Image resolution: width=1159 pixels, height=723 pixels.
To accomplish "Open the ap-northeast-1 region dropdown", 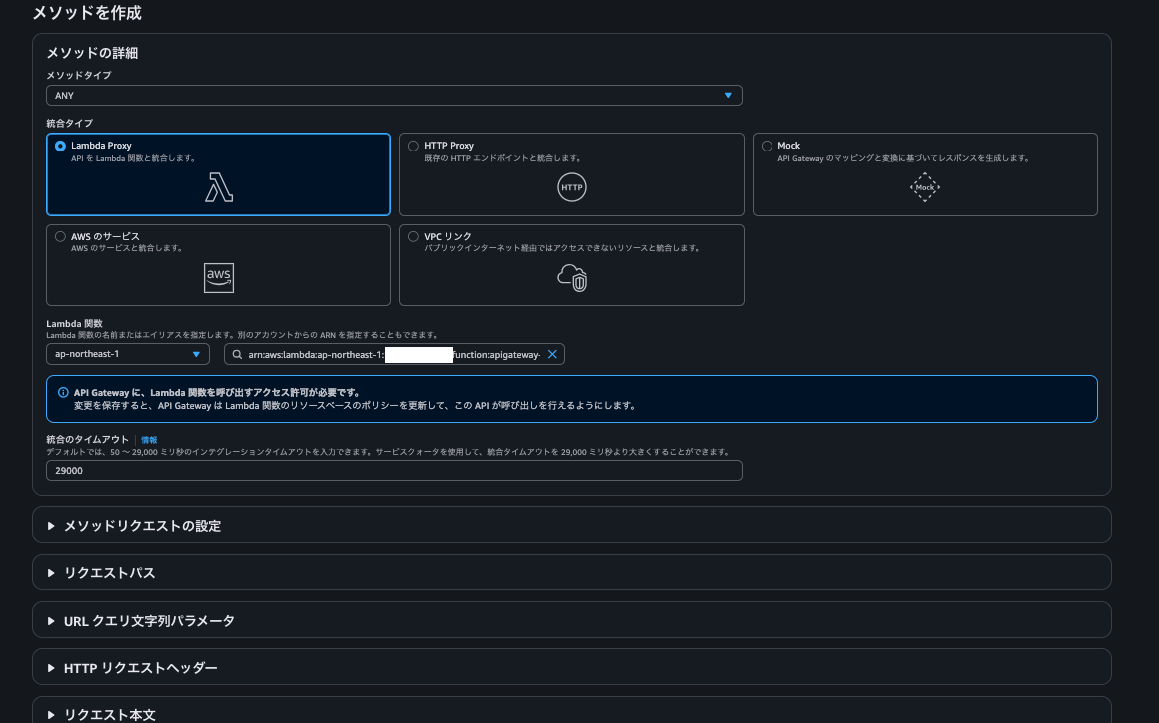I will [x=128, y=354].
